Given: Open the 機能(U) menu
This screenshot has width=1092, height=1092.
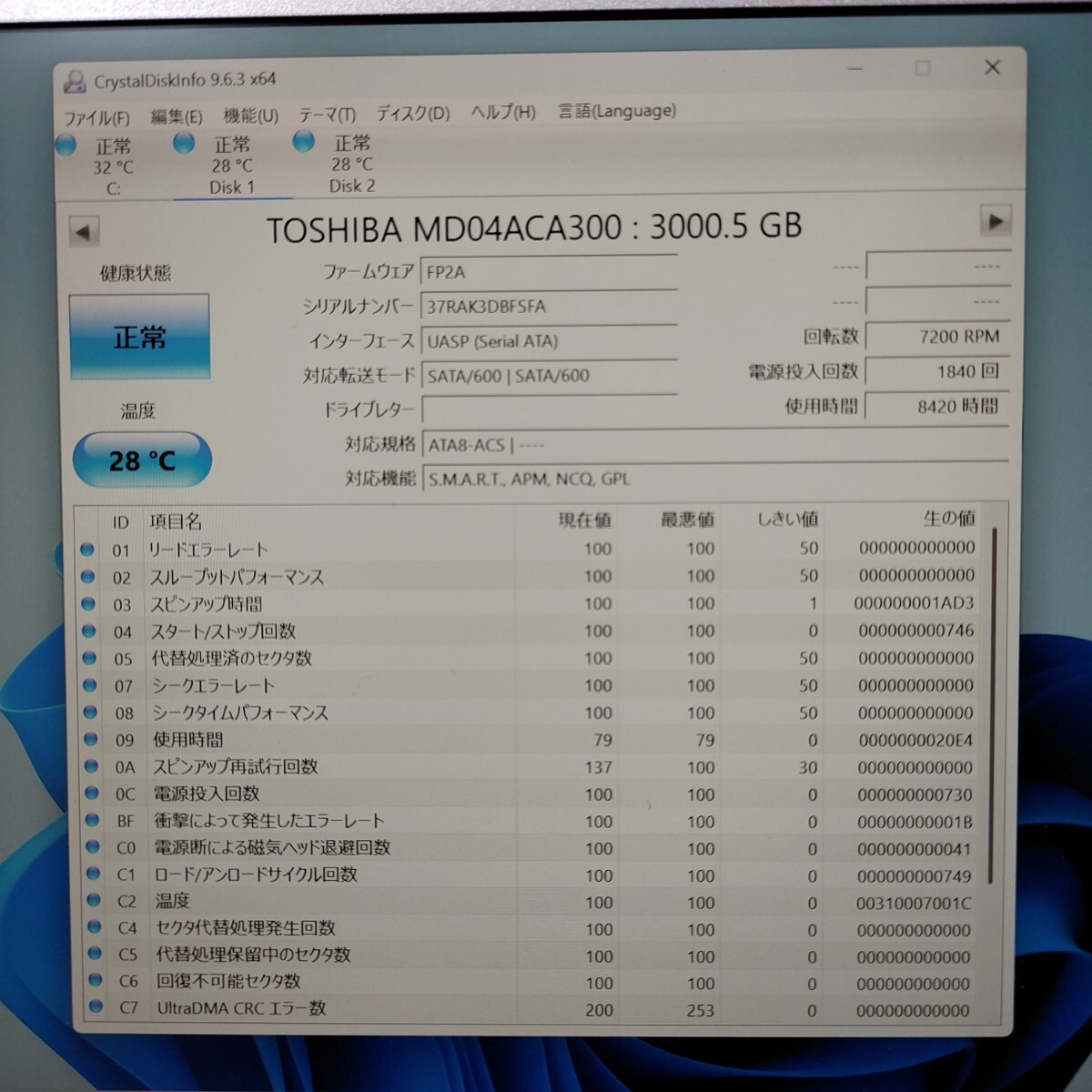Looking at the screenshot, I should click(251, 116).
